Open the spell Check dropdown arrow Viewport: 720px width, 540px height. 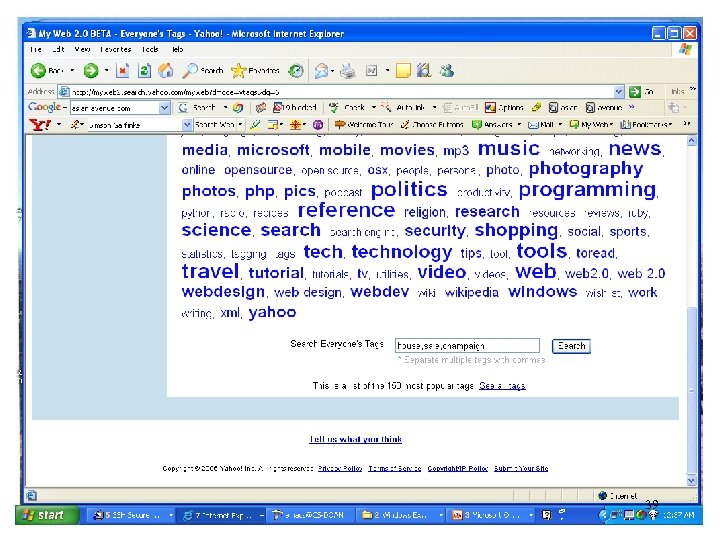[373, 107]
